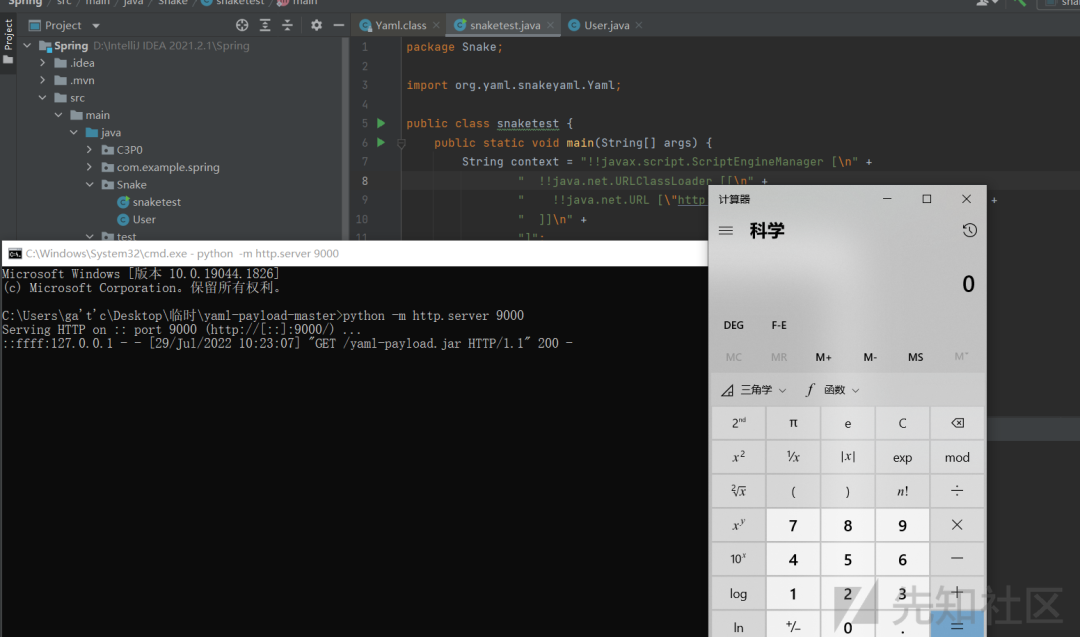Click the cmd.exe window title bar
The width and height of the screenshot is (1080, 637).
pos(355,253)
